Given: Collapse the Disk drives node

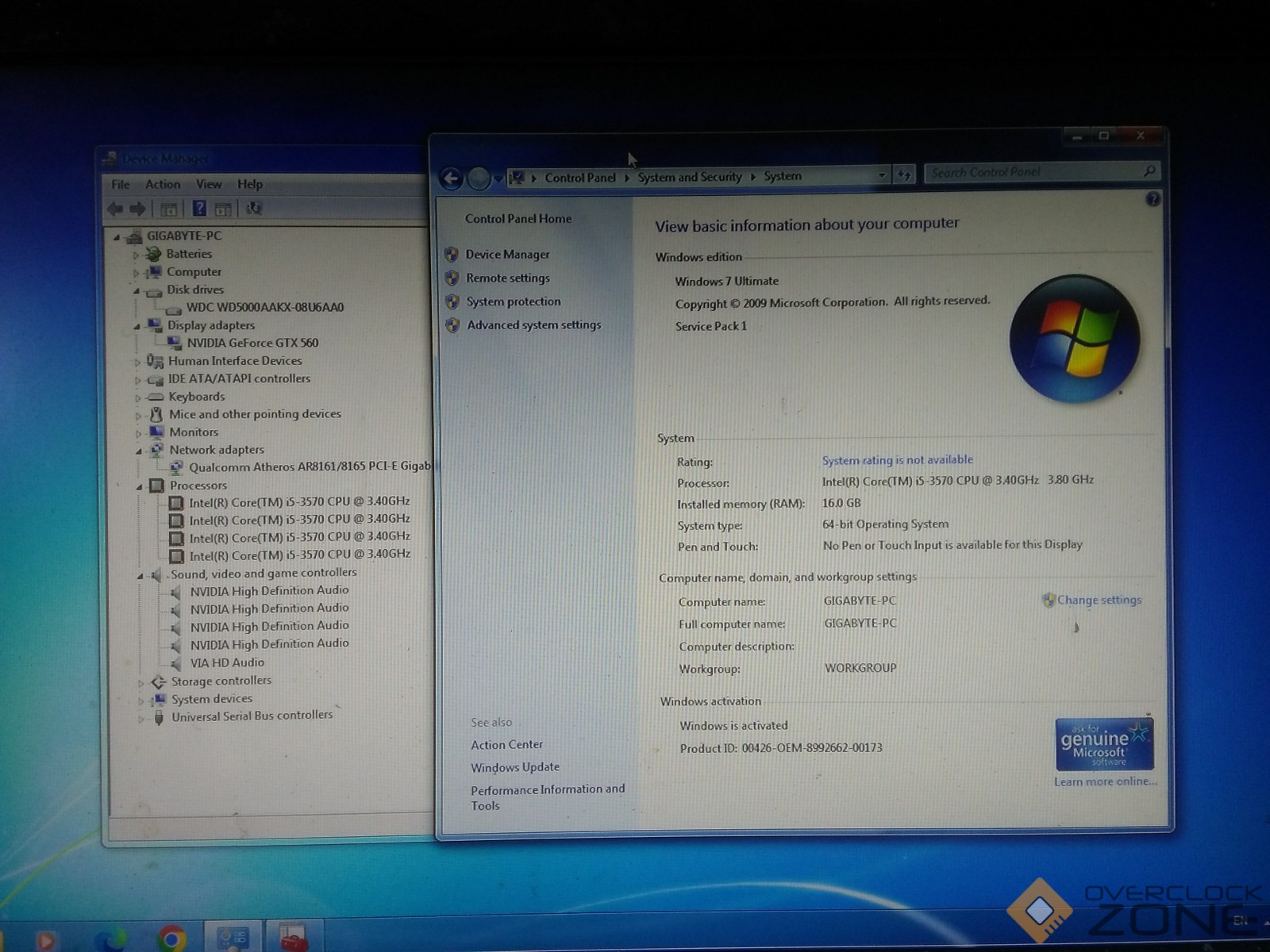Looking at the screenshot, I should (136, 291).
